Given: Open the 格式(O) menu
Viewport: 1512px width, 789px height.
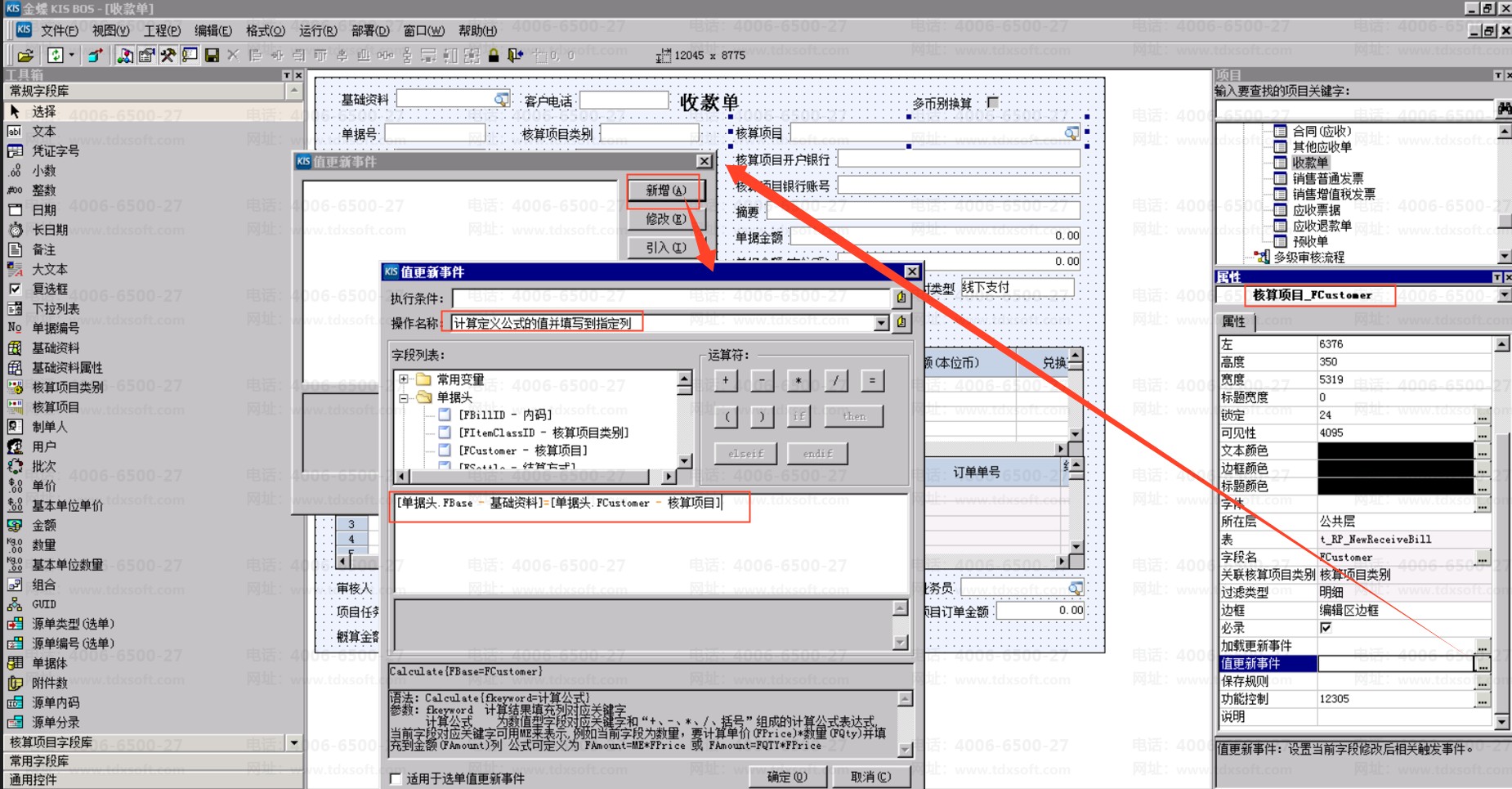Looking at the screenshot, I should click(x=265, y=30).
